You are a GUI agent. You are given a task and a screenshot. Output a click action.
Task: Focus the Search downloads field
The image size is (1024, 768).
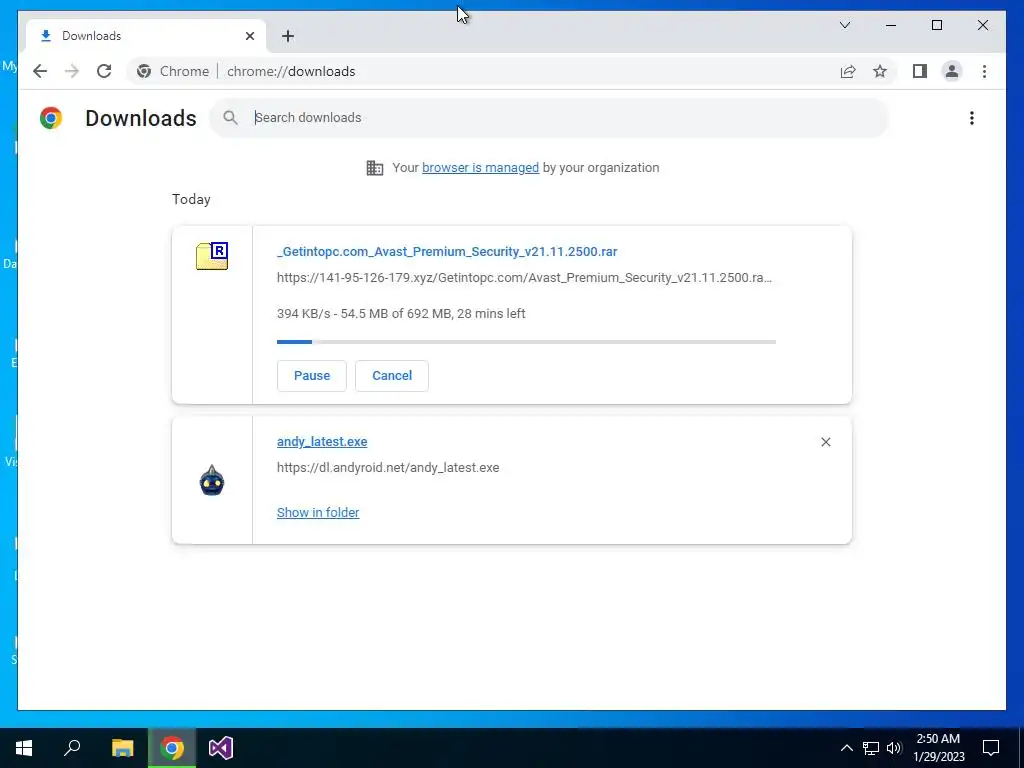coord(549,118)
